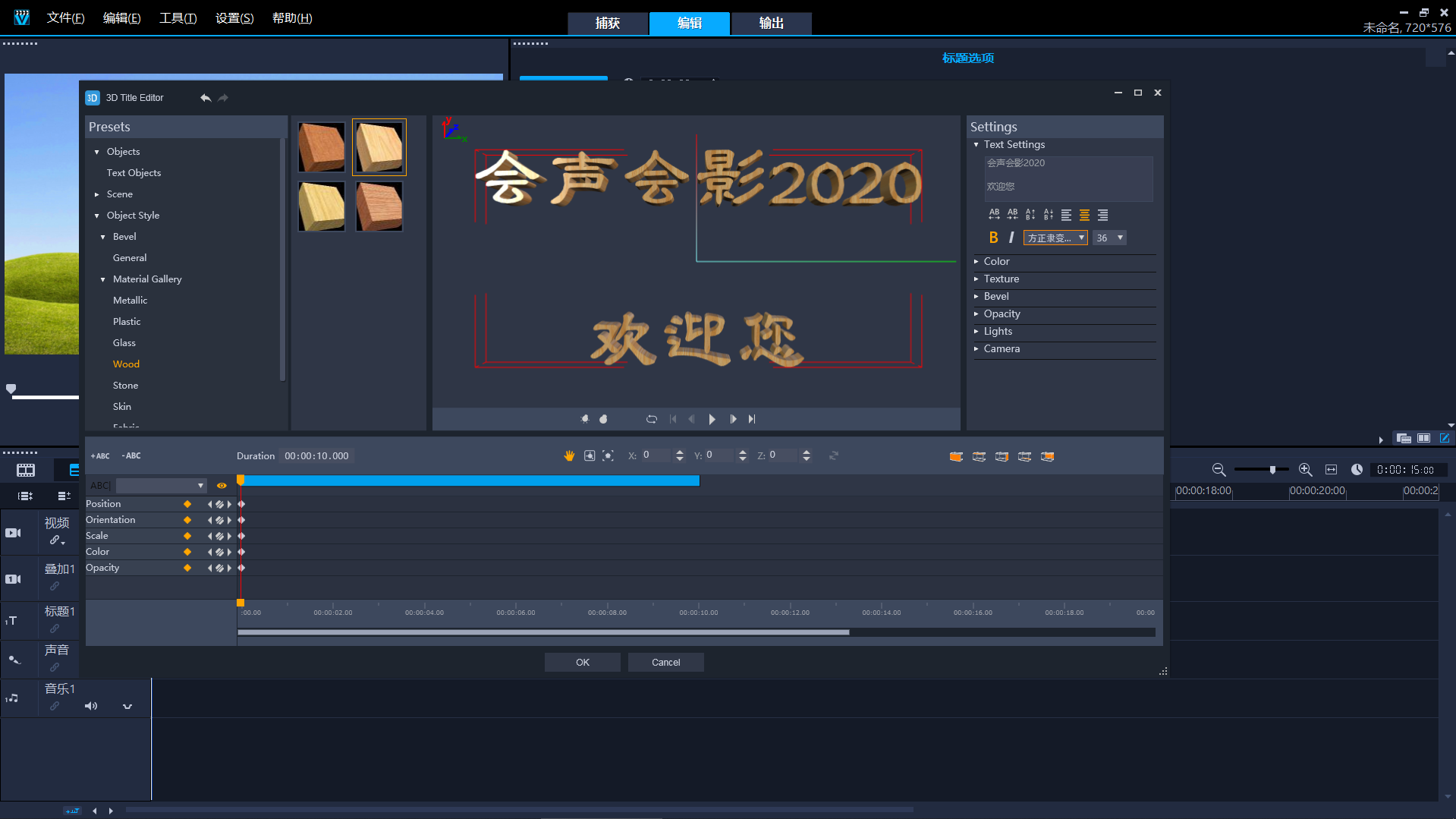Viewport: 1456px width, 819px height.
Task: Open the 设置(S) menu
Action: [234, 17]
